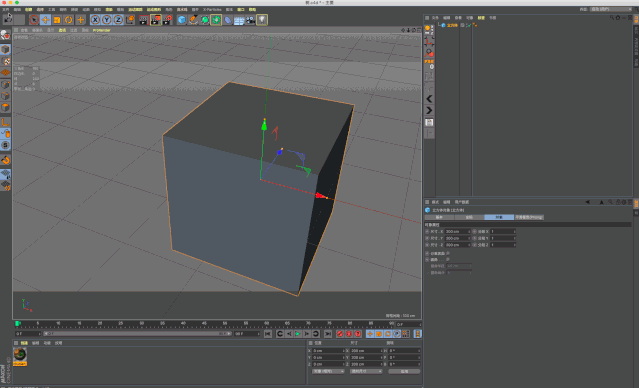Click Size X field stepper arrows

(x=469, y=231)
